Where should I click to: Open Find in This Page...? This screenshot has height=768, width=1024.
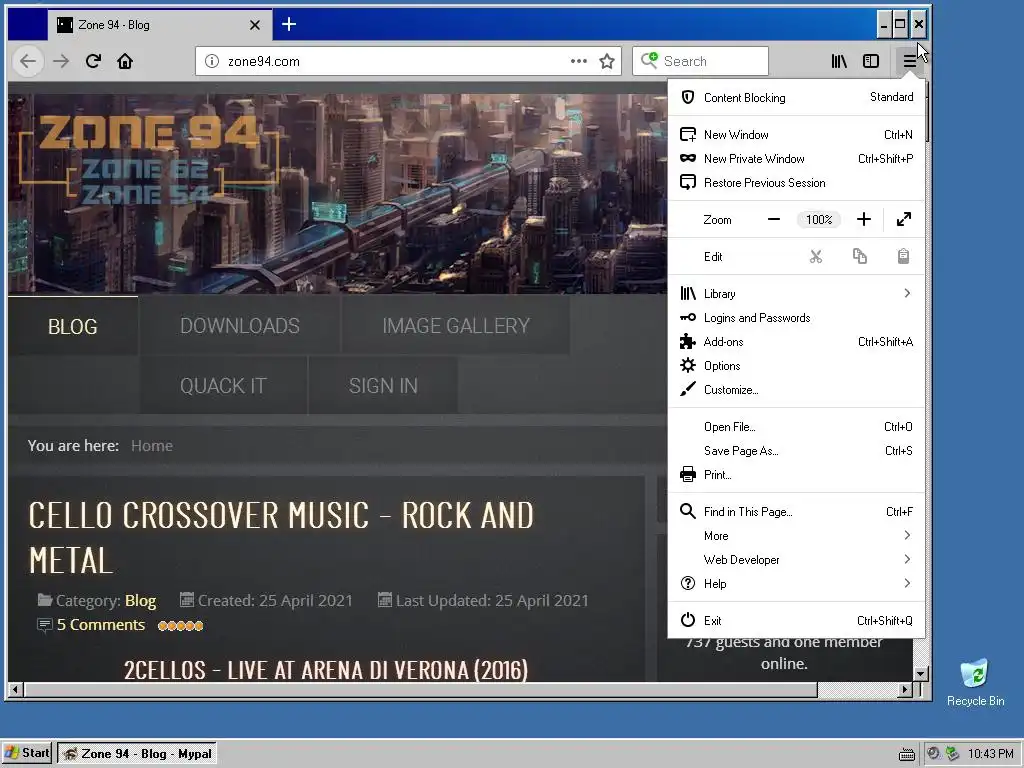point(796,512)
